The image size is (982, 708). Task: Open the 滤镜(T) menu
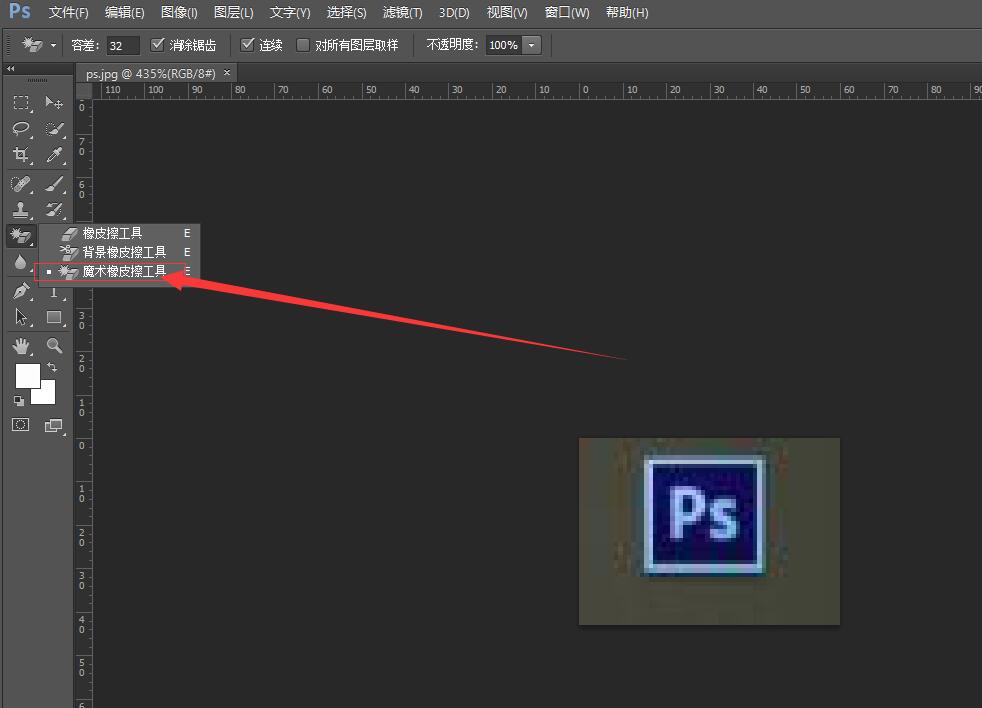[x=402, y=13]
